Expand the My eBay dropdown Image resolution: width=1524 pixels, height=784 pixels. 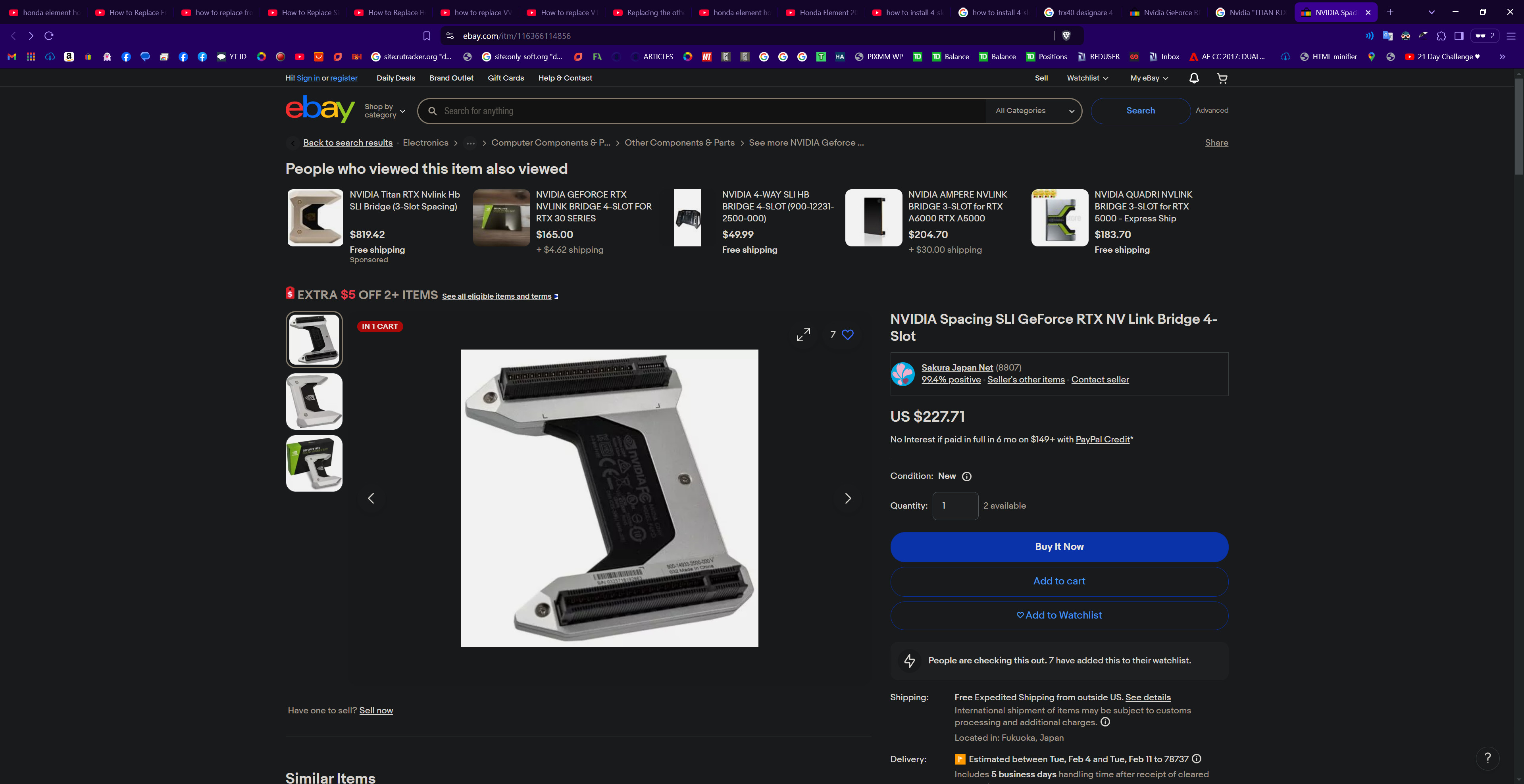(x=1149, y=78)
